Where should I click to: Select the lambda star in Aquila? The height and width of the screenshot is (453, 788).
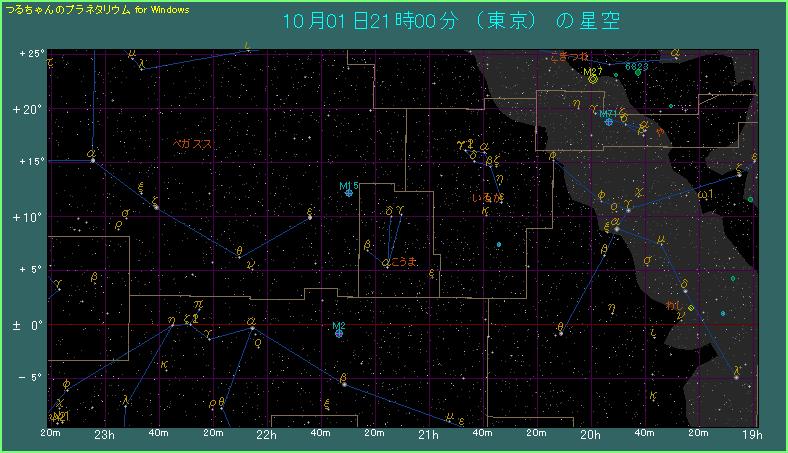click(x=737, y=377)
